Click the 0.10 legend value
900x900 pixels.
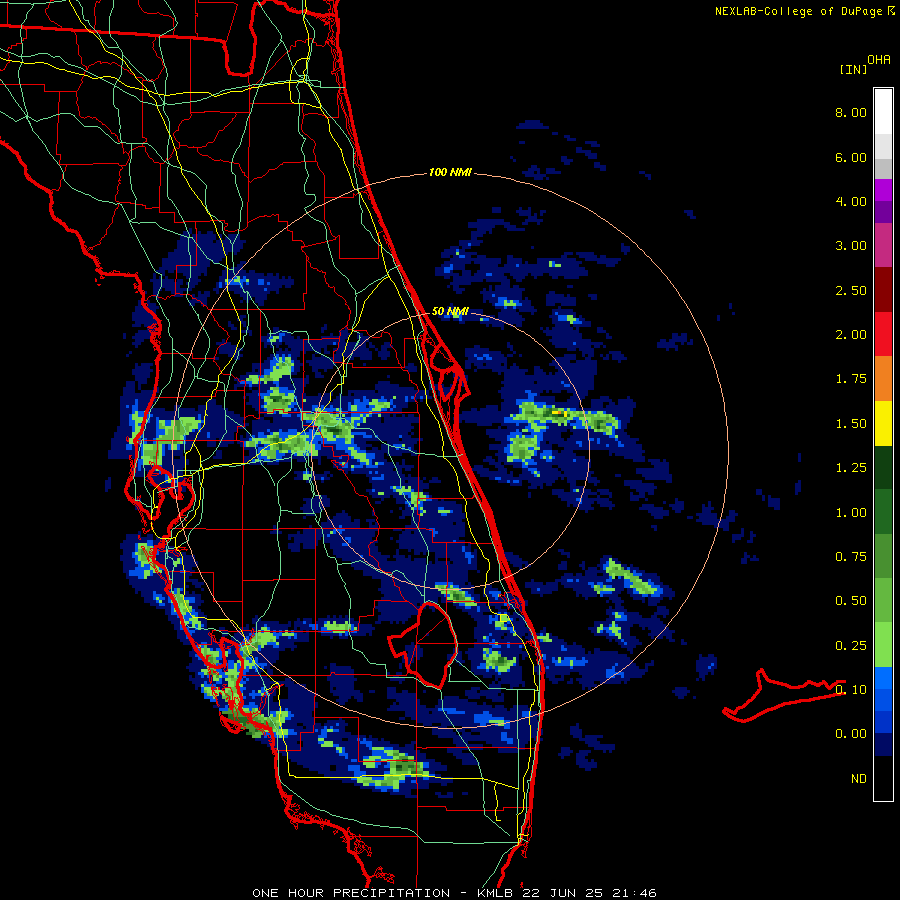851,690
